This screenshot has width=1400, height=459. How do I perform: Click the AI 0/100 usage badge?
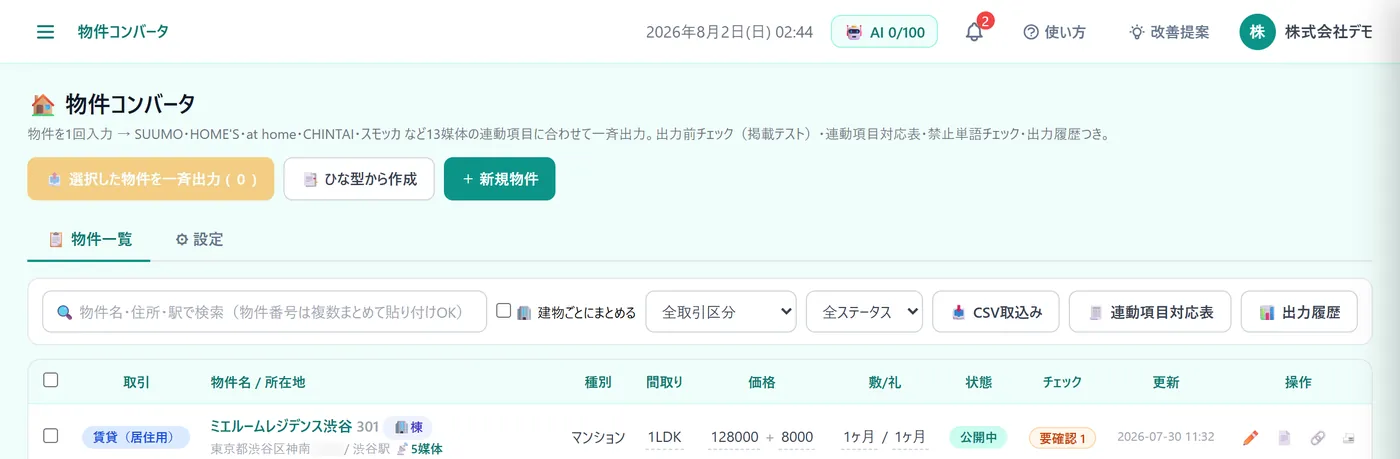884,32
